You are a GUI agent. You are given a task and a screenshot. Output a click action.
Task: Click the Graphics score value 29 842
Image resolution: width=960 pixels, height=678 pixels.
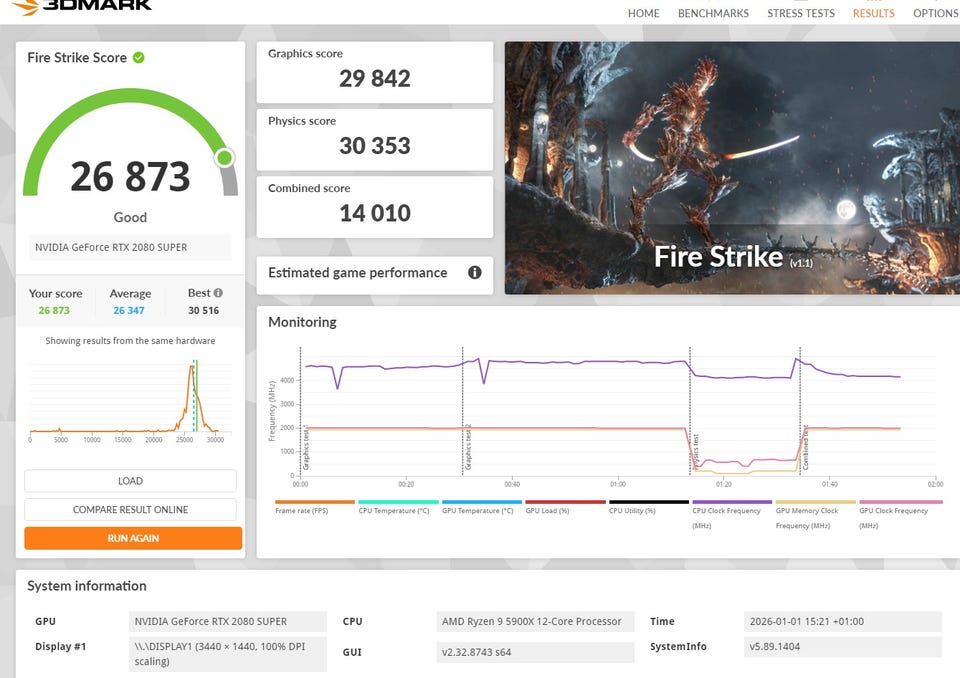[x=375, y=78]
